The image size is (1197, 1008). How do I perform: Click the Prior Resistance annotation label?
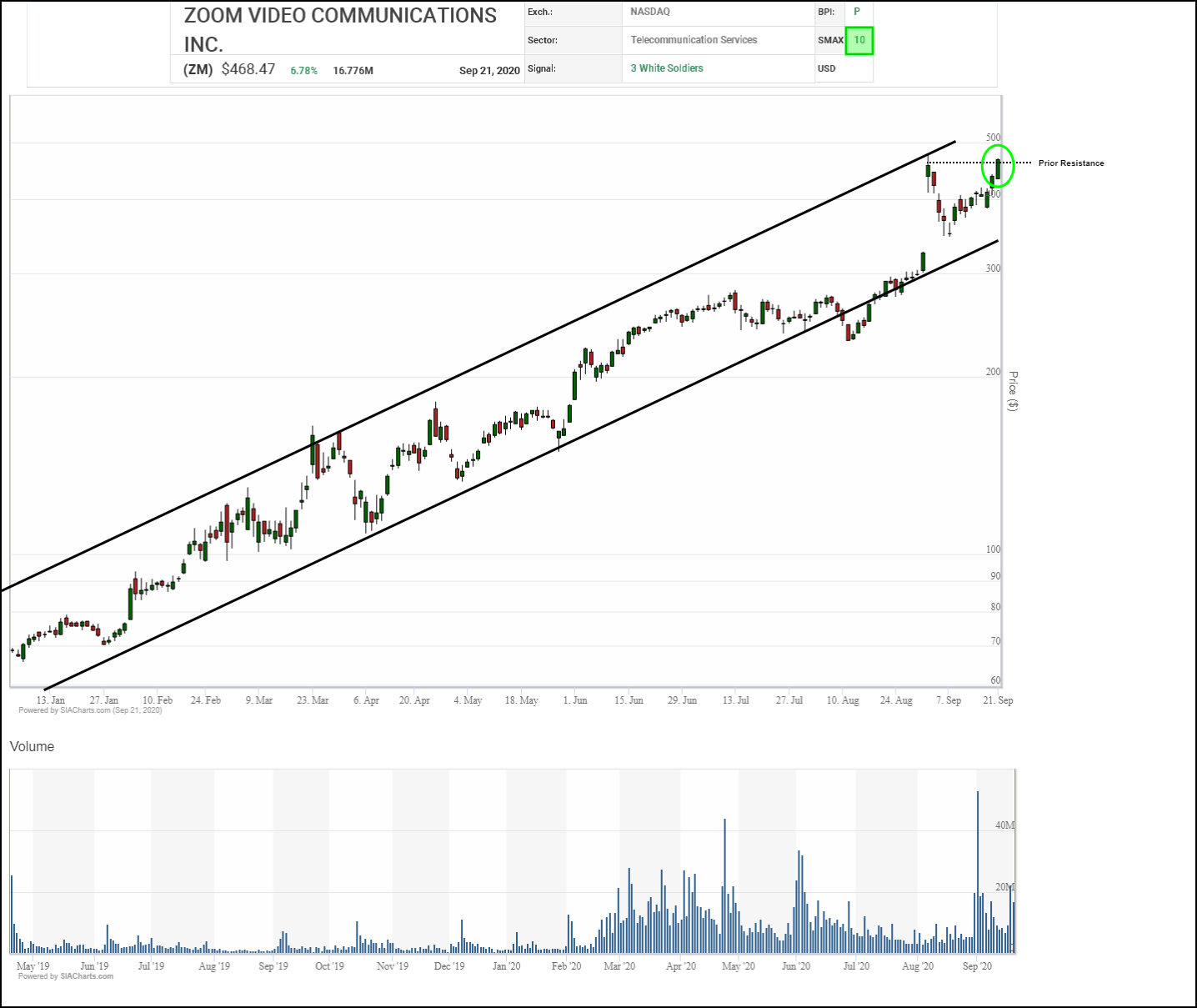[x=1071, y=163]
